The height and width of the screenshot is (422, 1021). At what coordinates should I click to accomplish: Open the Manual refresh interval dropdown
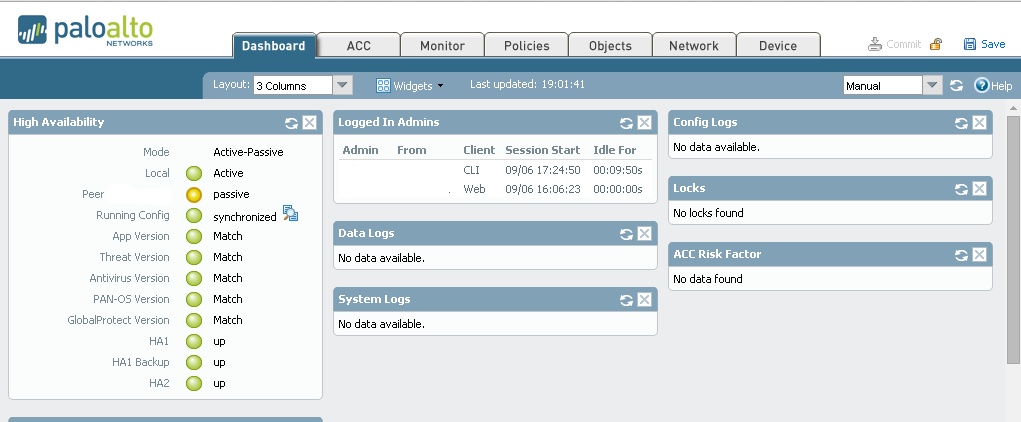(x=893, y=85)
